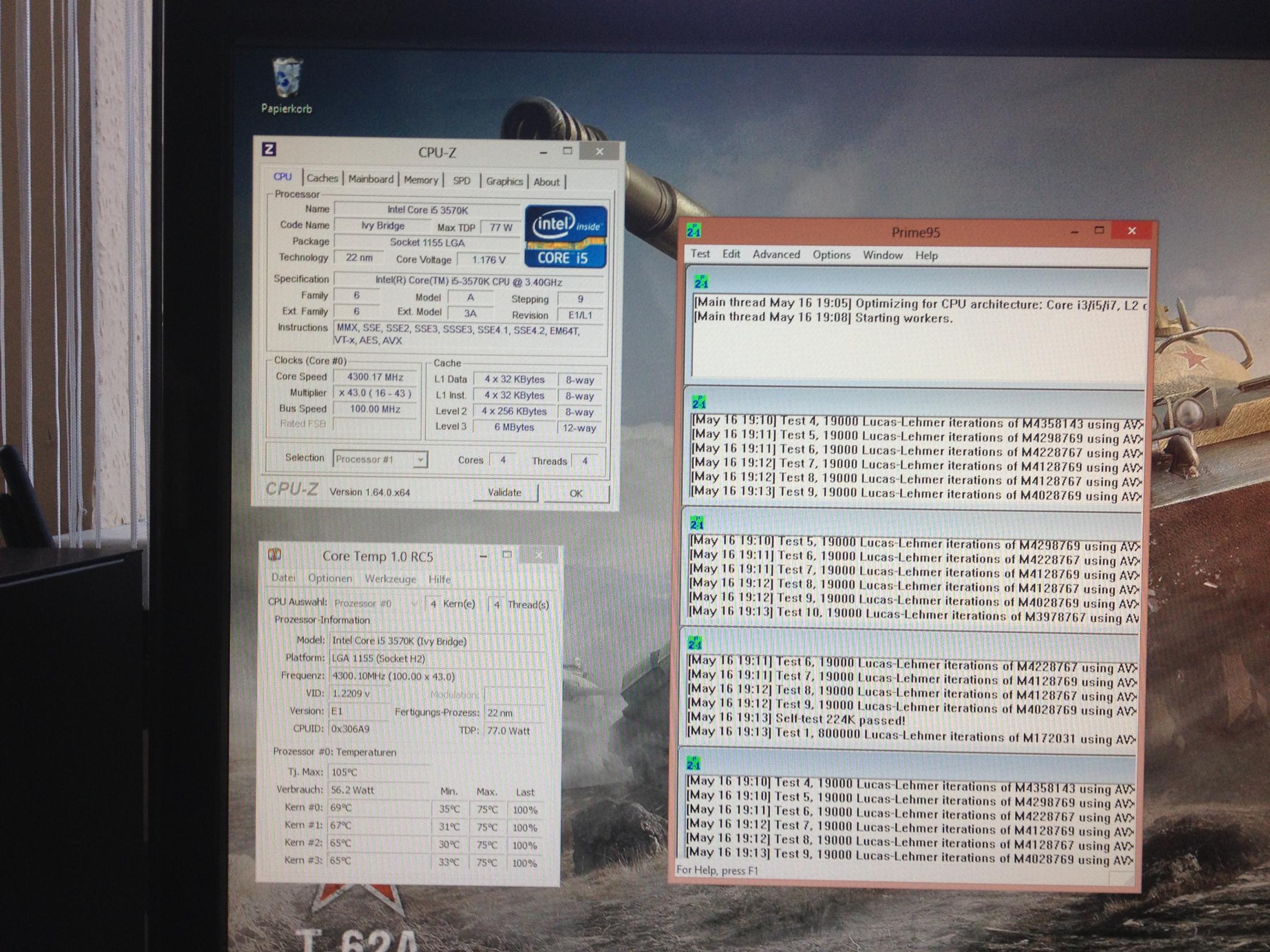Open the Werkzeuge menu in Core Temp
The image size is (1270, 952).
390,579
